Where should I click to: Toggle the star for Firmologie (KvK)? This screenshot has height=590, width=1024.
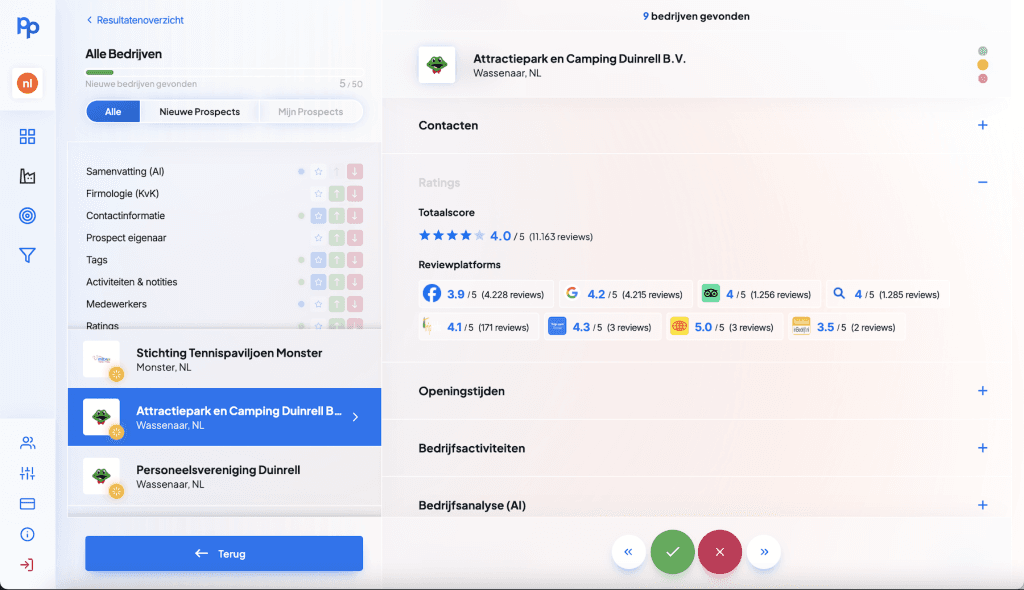tap(318, 194)
